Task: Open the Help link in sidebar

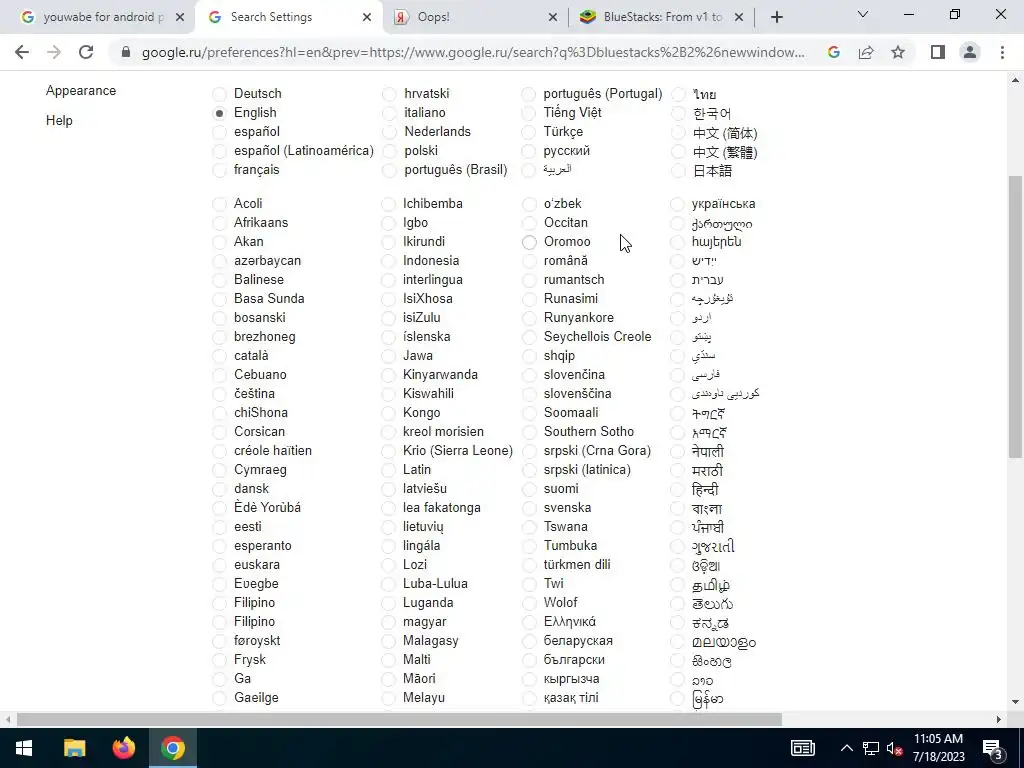Action: (x=59, y=121)
